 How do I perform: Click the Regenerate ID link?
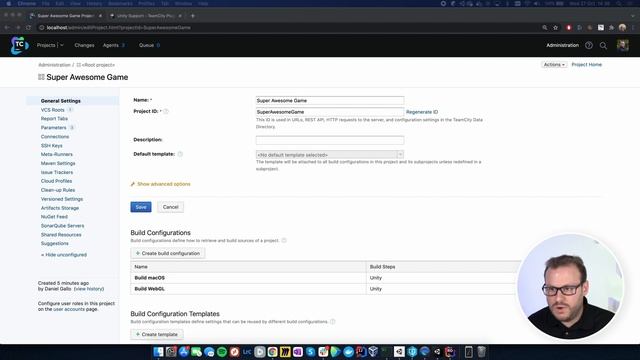point(422,112)
